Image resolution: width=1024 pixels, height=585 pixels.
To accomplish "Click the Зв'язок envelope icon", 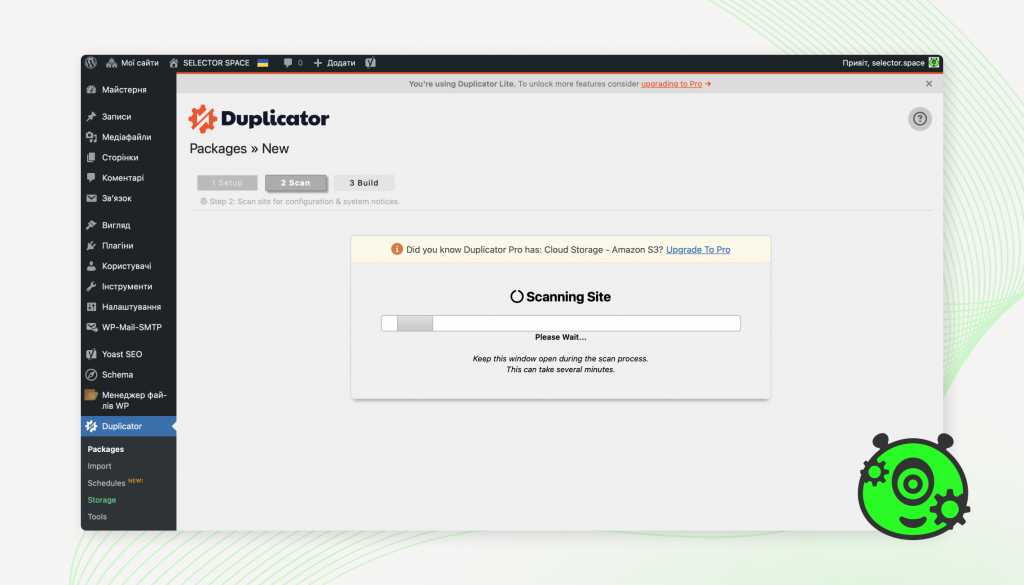I will coord(93,198).
